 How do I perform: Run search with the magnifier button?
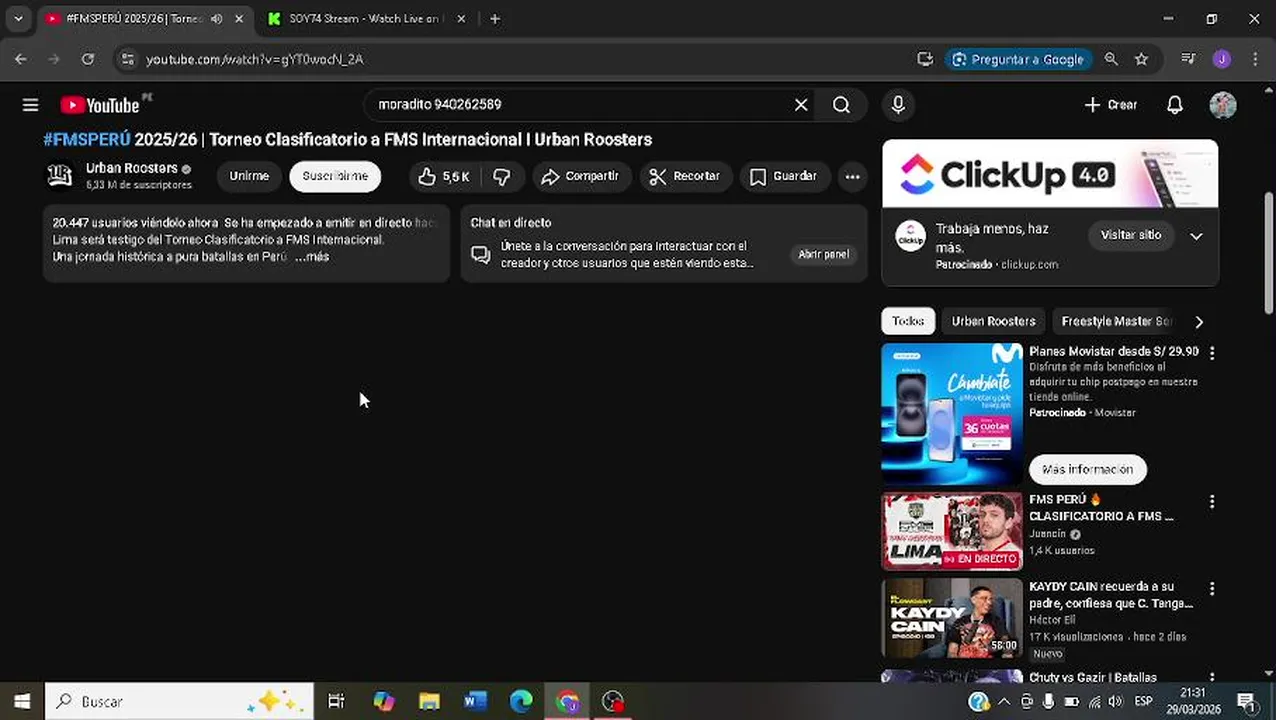click(841, 105)
